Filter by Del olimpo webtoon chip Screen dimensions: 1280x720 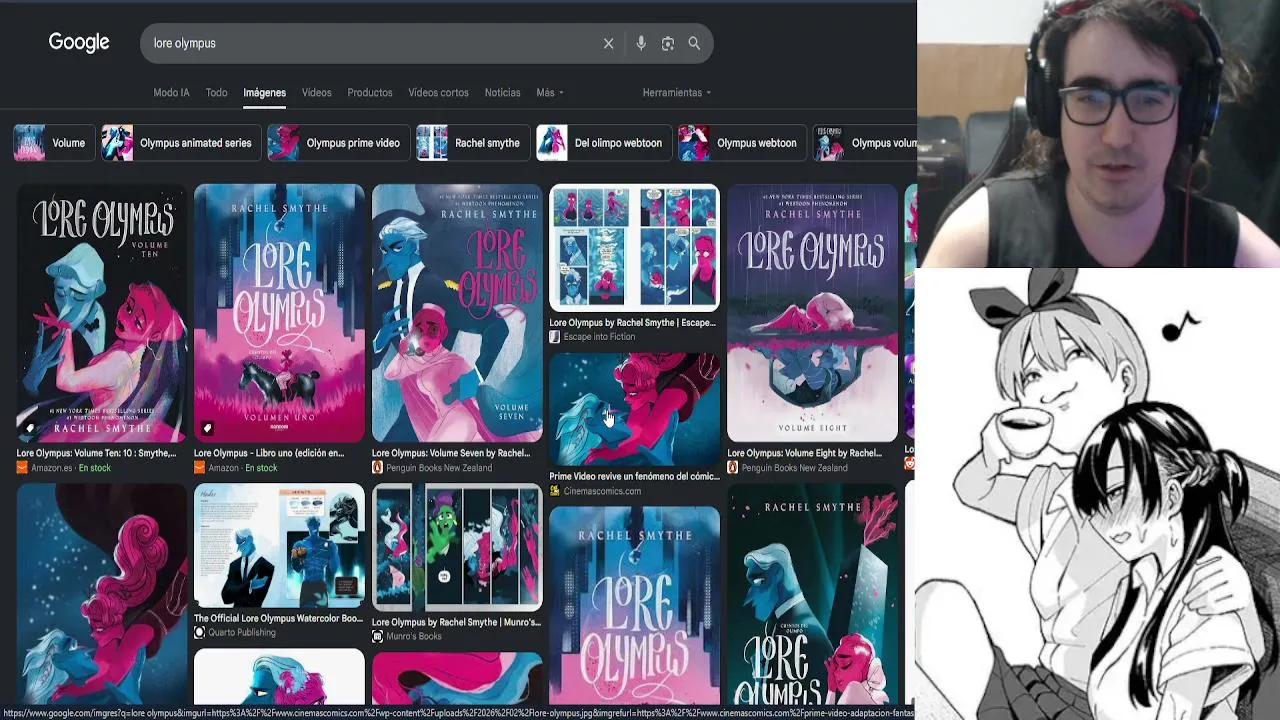pyautogui.click(x=604, y=143)
